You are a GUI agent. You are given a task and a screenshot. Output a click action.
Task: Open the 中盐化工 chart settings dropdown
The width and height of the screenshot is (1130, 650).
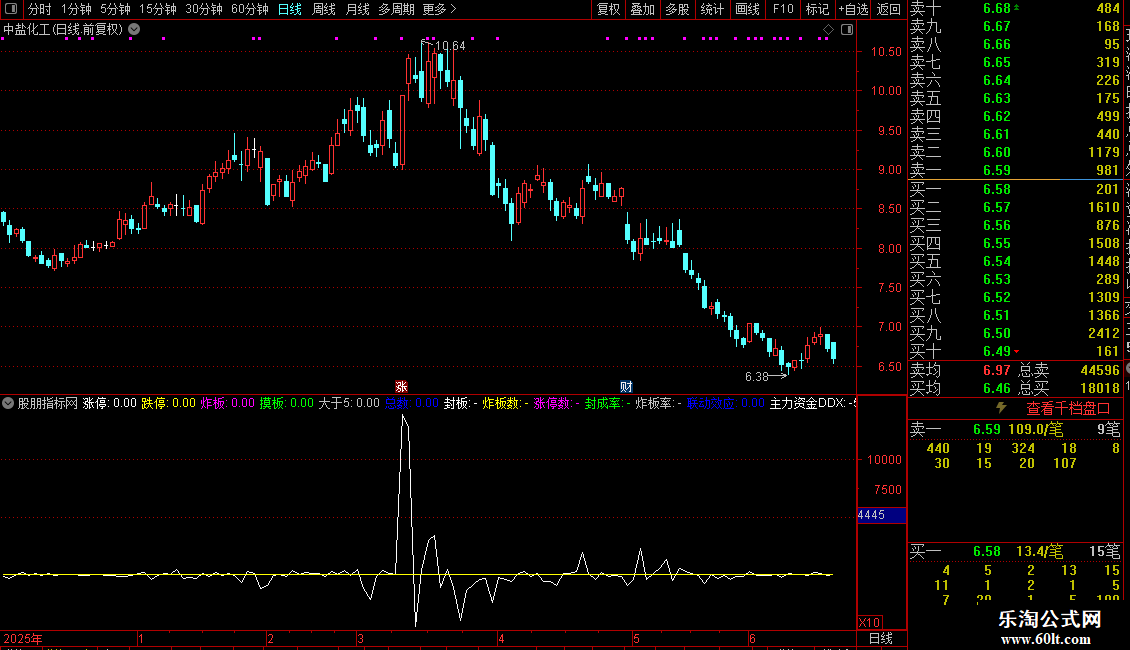coord(134,30)
